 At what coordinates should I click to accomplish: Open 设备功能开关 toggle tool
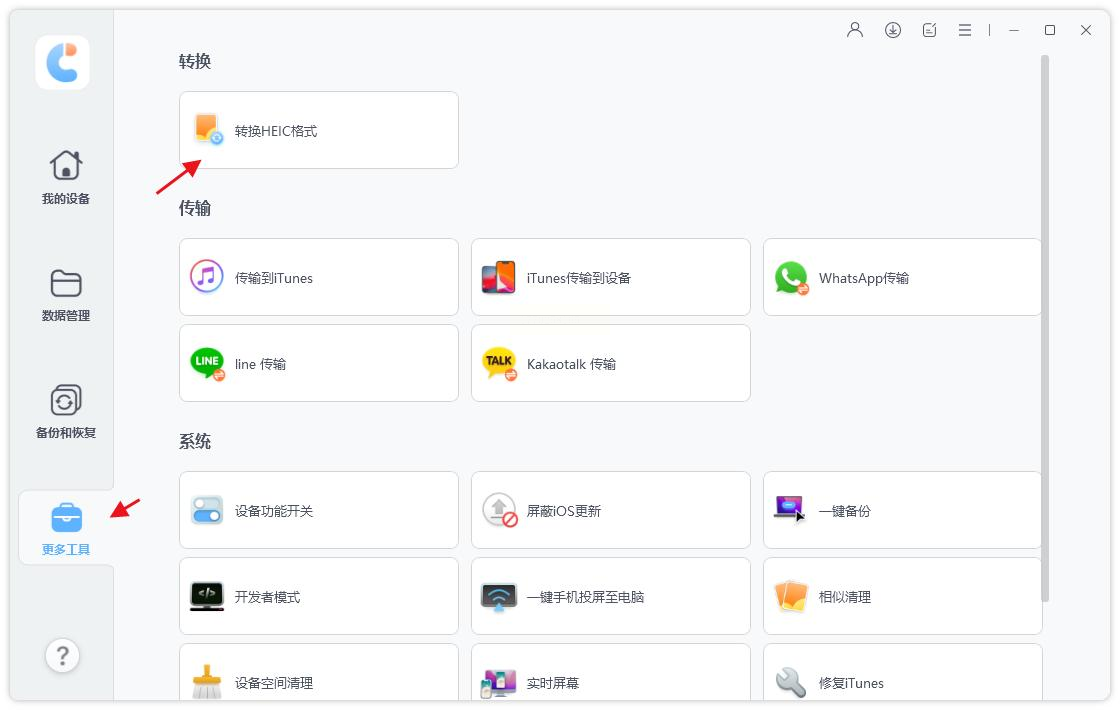pos(319,510)
